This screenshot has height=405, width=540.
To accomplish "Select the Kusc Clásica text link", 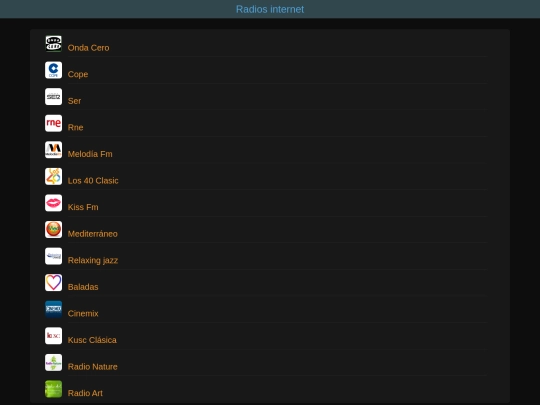I will pyautogui.click(x=92, y=340).
